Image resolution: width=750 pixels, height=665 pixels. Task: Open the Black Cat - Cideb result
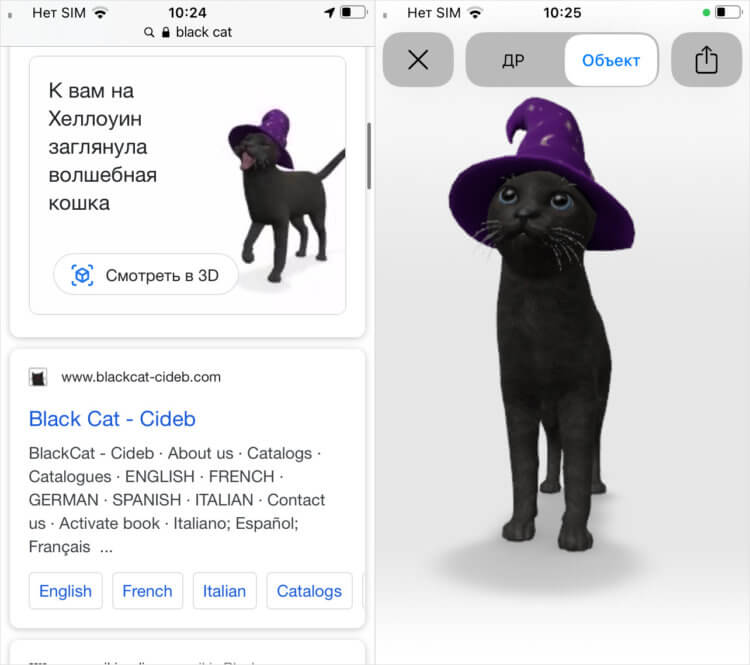pos(112,419)
